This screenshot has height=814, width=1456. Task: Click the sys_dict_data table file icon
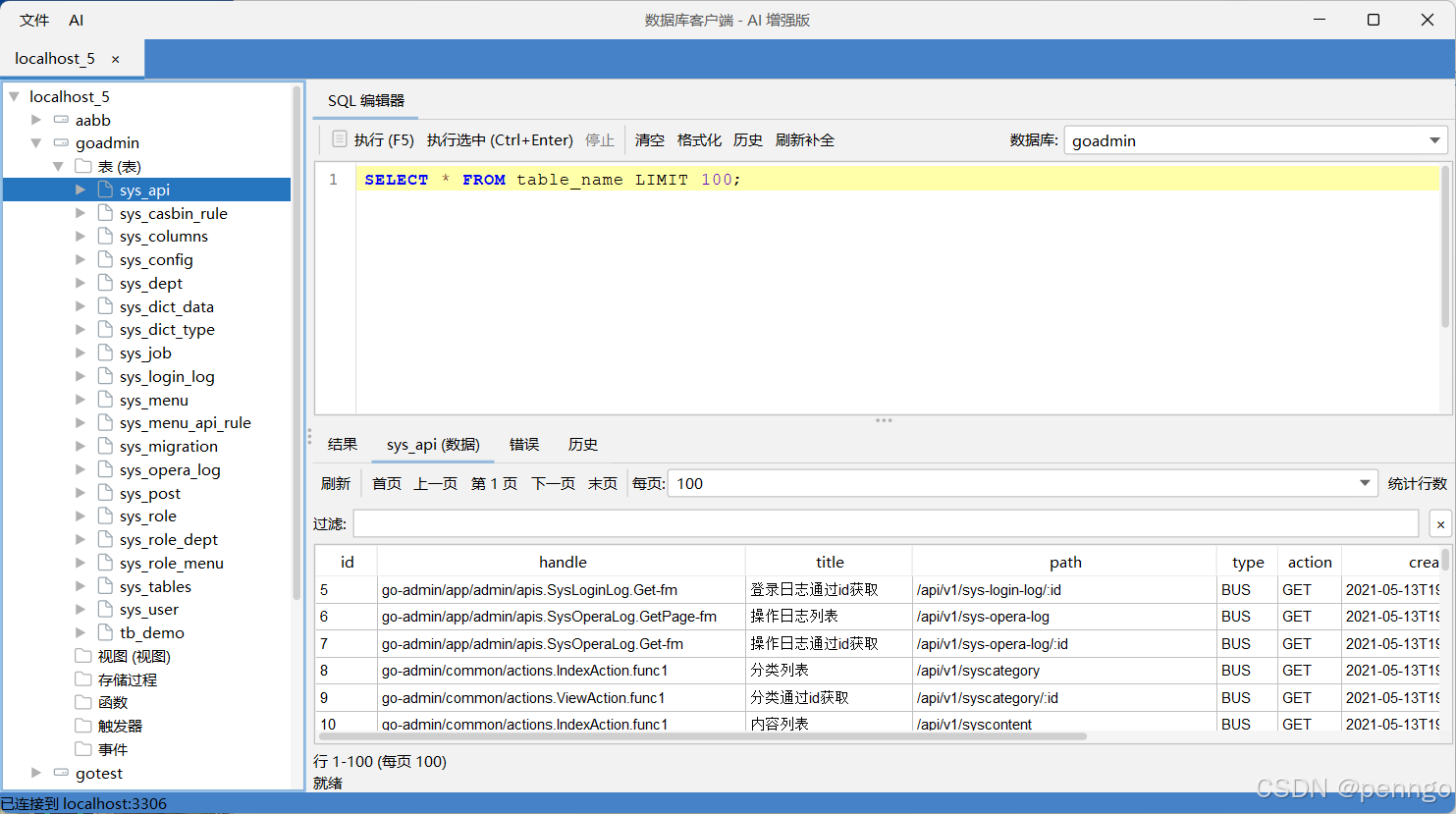[106, 306]
